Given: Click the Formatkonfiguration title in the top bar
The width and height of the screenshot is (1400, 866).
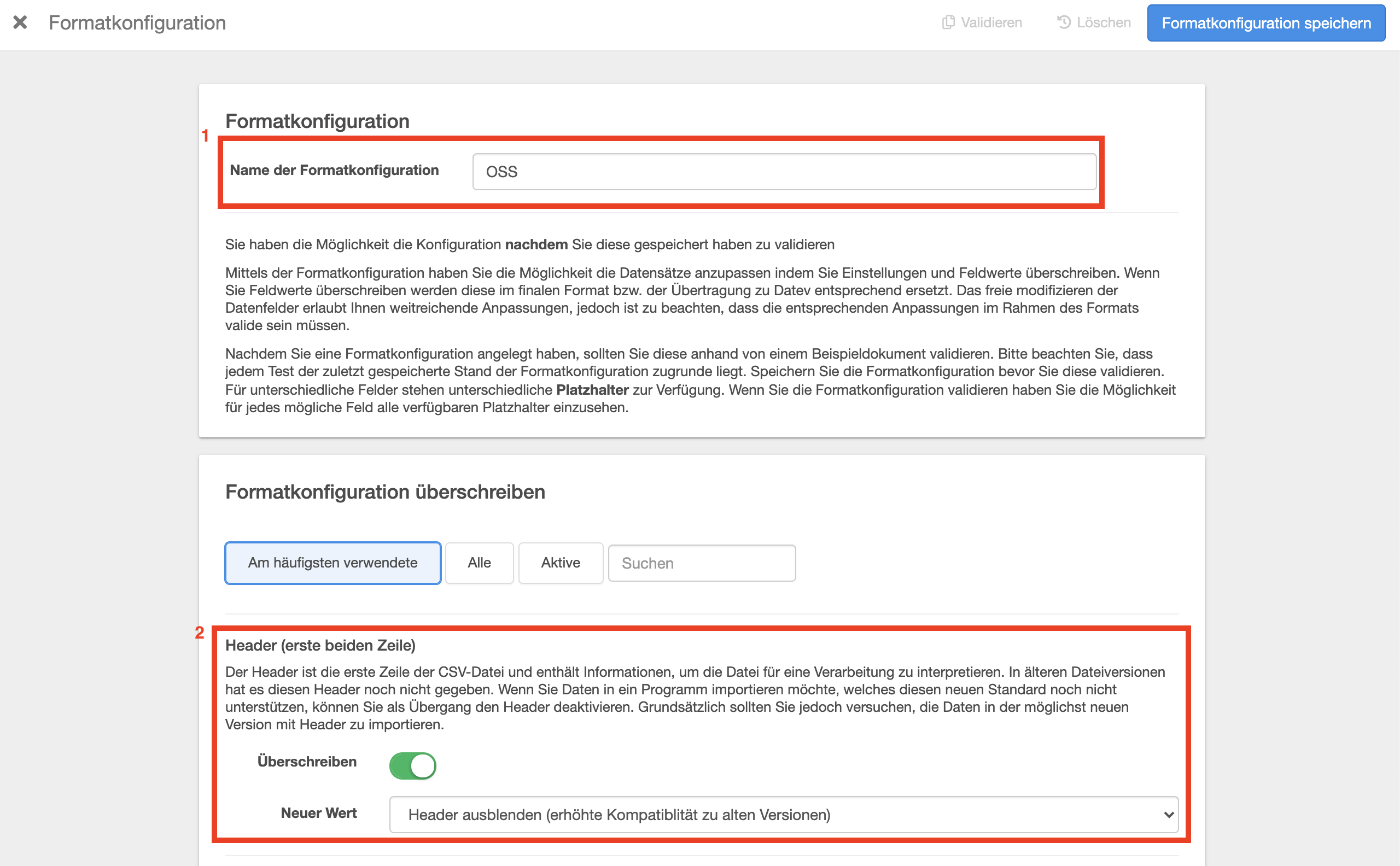Looking at the screenshot, I should 137,23.
